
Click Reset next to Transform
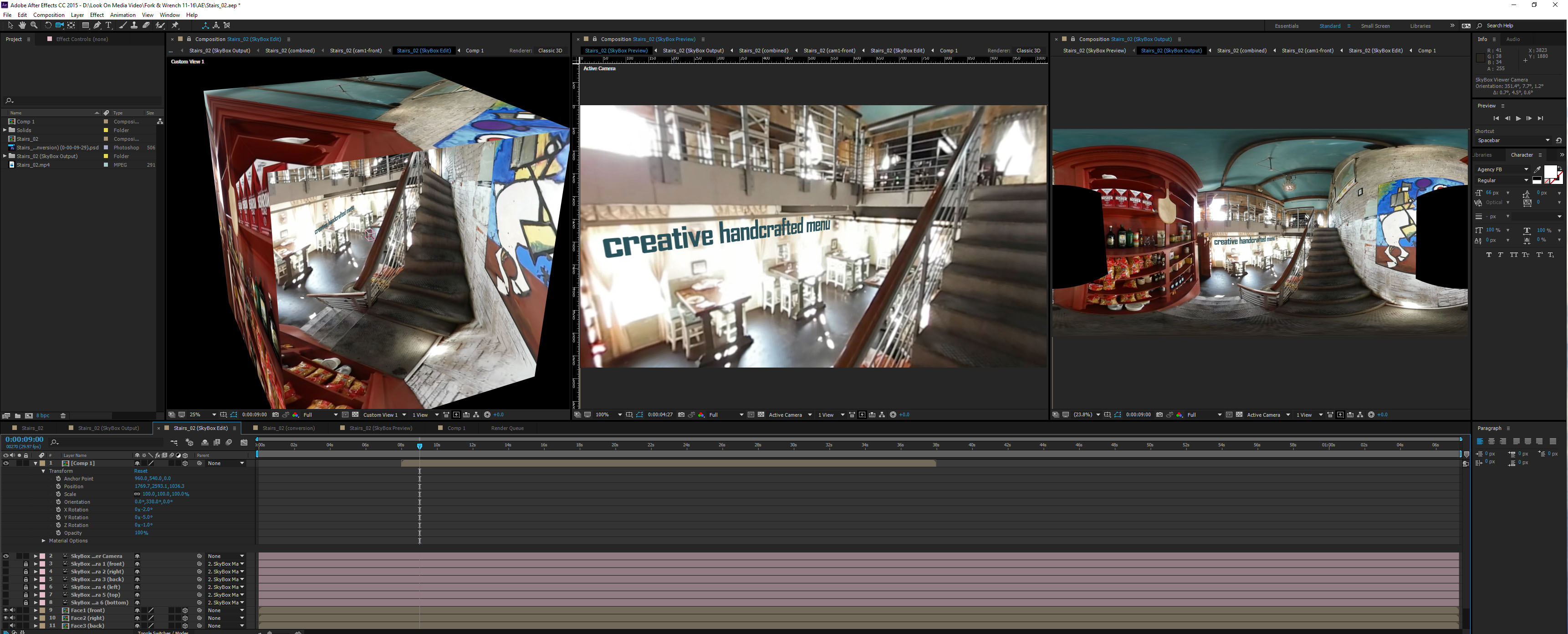141,471
